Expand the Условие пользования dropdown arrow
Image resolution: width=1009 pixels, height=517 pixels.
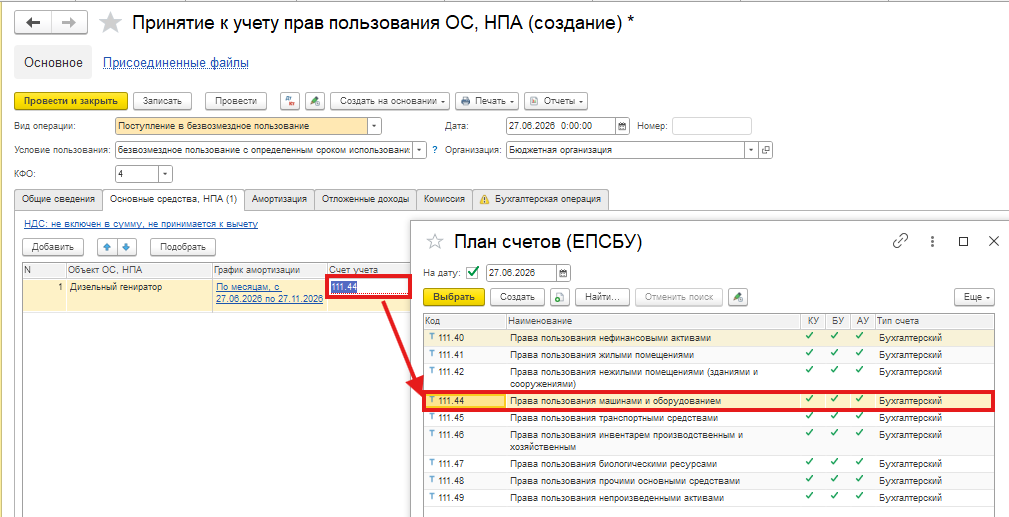coord(420,150)
